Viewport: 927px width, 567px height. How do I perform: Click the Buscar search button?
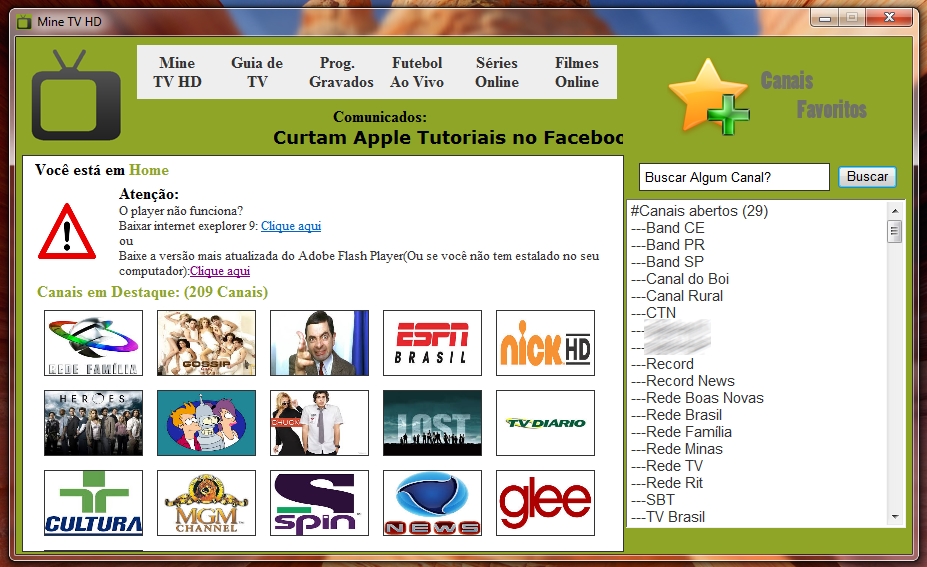(867, 177)
